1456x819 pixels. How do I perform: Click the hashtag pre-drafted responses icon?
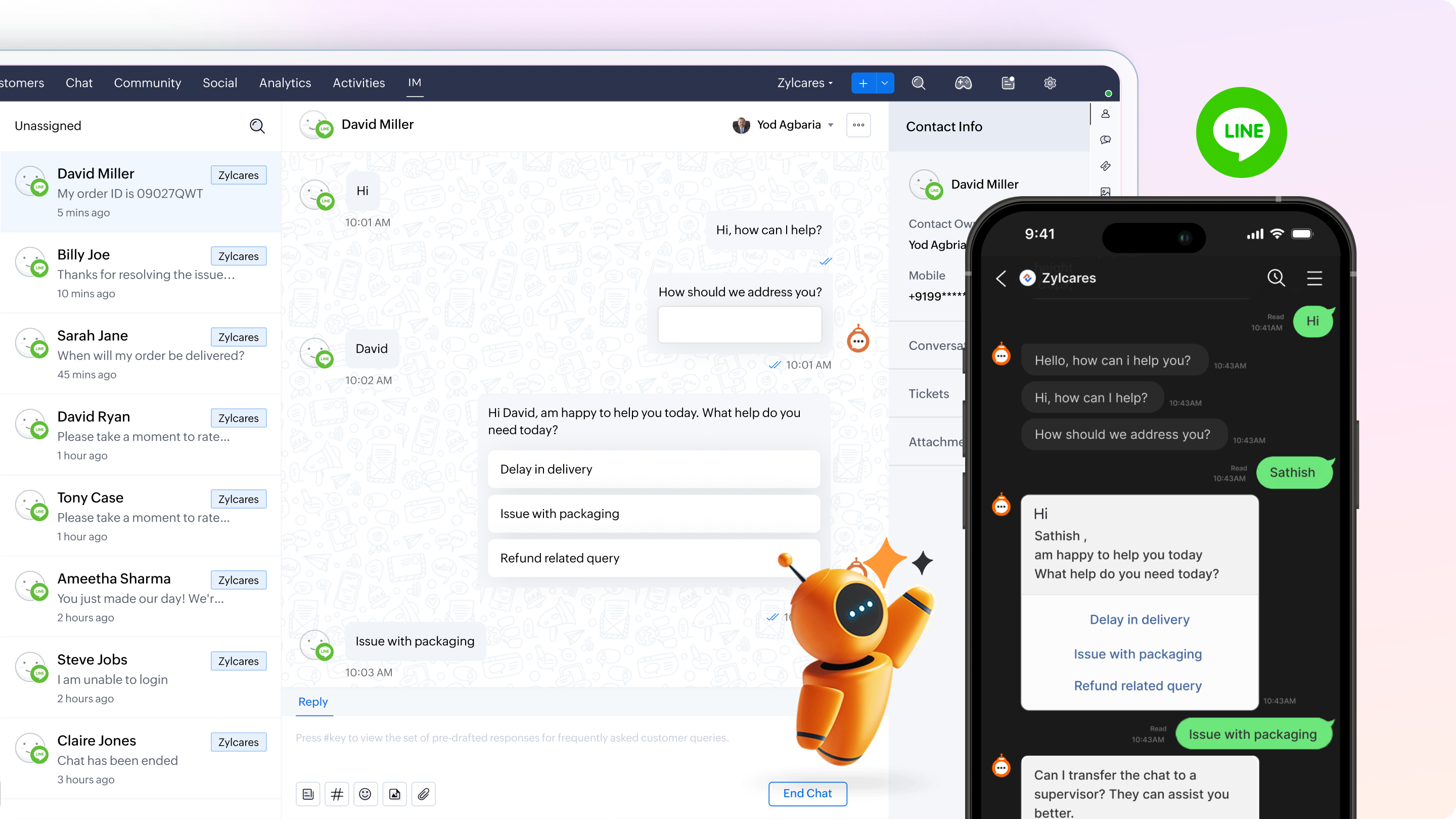336,794
